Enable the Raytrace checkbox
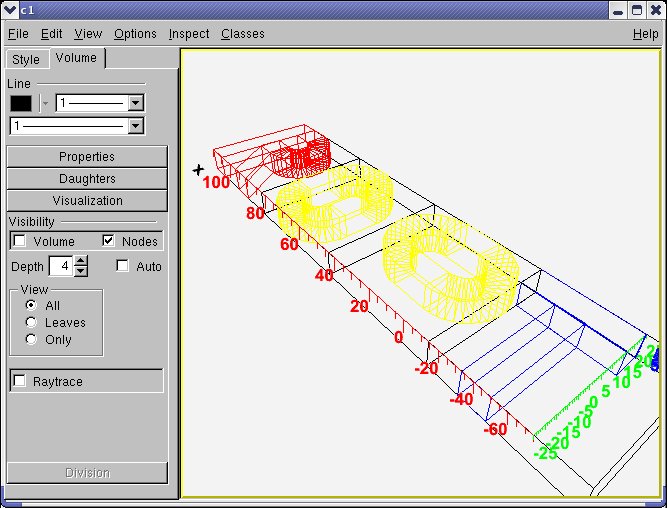This screenshot has height=508, width=667. [19, 382]
